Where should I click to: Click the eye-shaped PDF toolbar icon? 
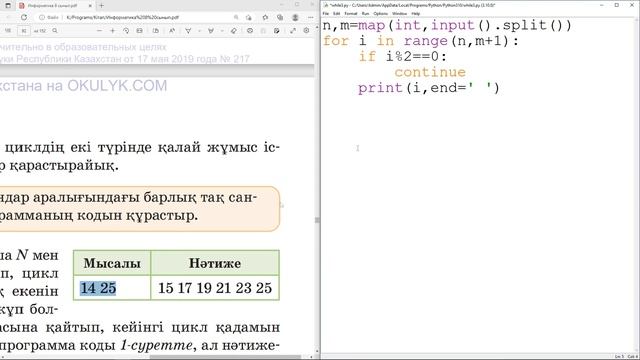point(250,31)
